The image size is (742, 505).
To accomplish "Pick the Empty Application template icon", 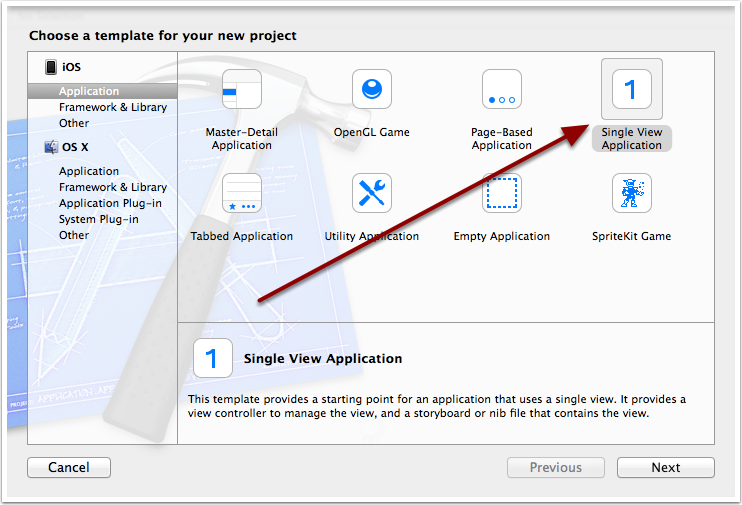I will (x=501, y=193).
